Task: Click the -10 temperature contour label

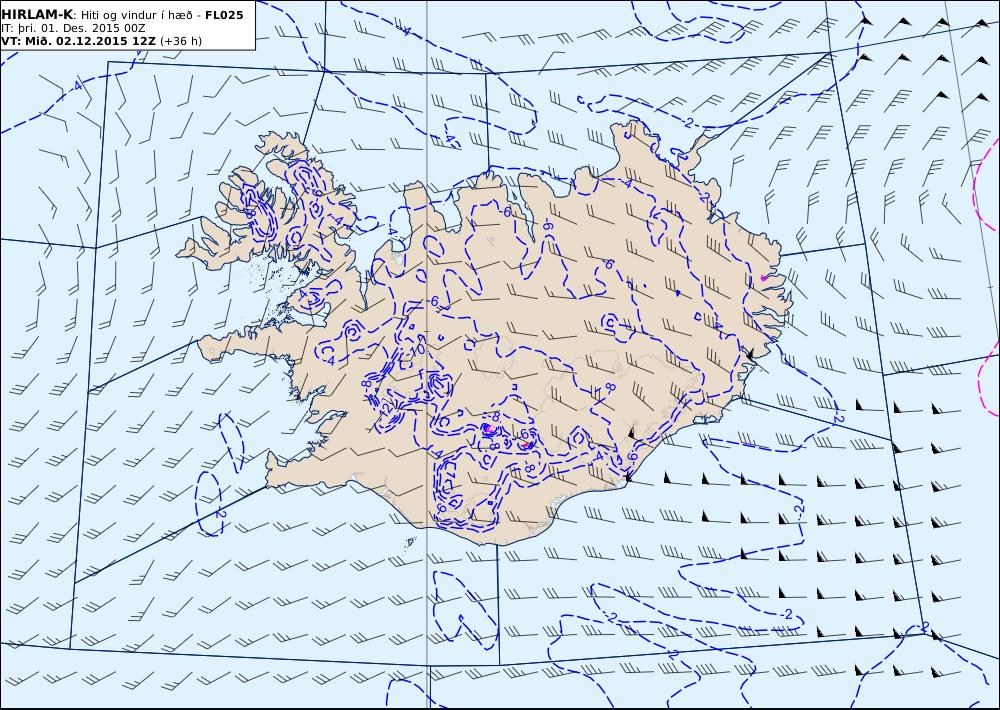Action: pyautogui.click(x=417, y=350)
